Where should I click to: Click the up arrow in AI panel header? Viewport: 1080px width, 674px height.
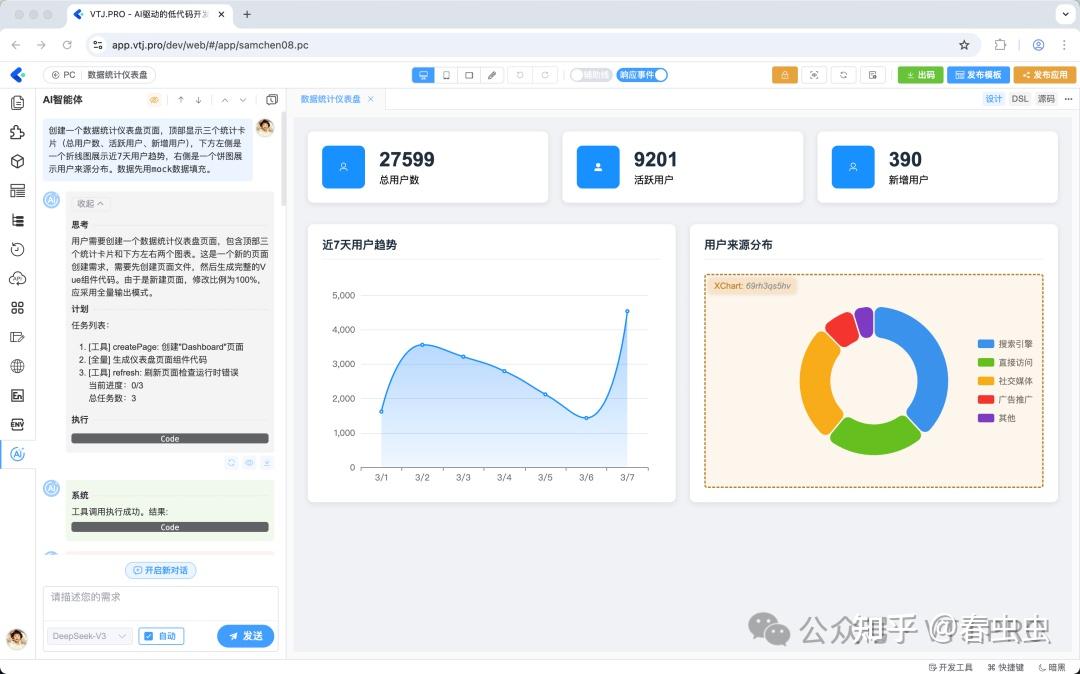180,100
